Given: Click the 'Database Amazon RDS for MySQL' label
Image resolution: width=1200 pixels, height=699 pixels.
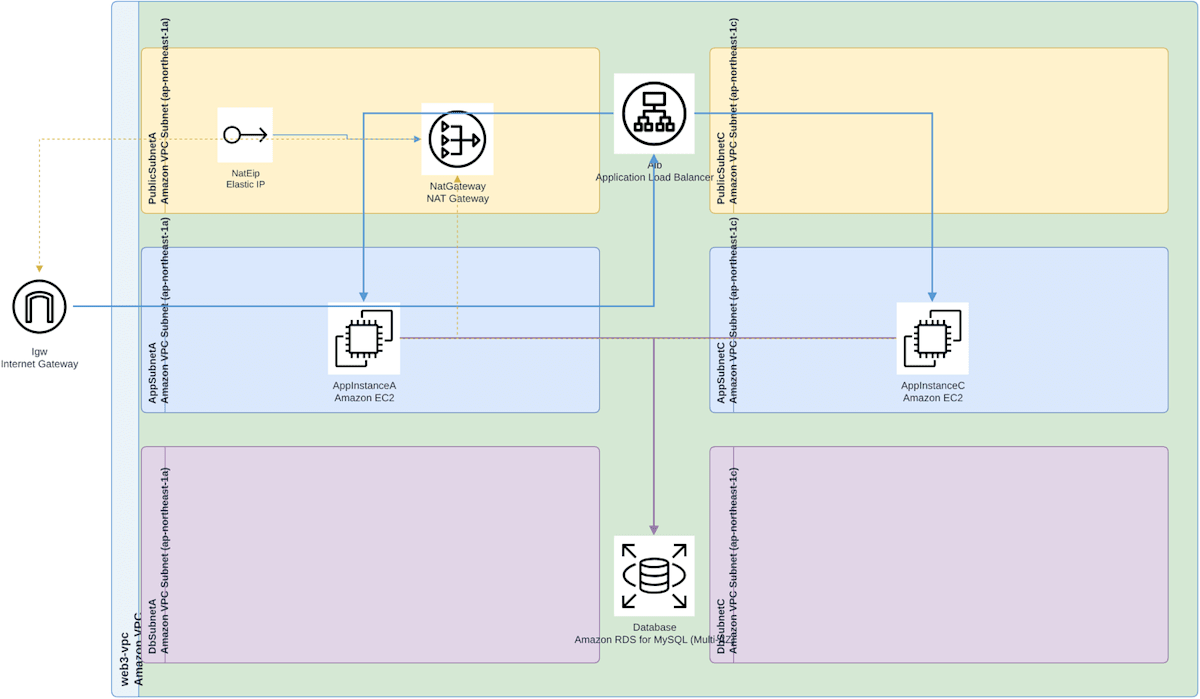Looking at the screenshot, I should (x=654, y=633).
